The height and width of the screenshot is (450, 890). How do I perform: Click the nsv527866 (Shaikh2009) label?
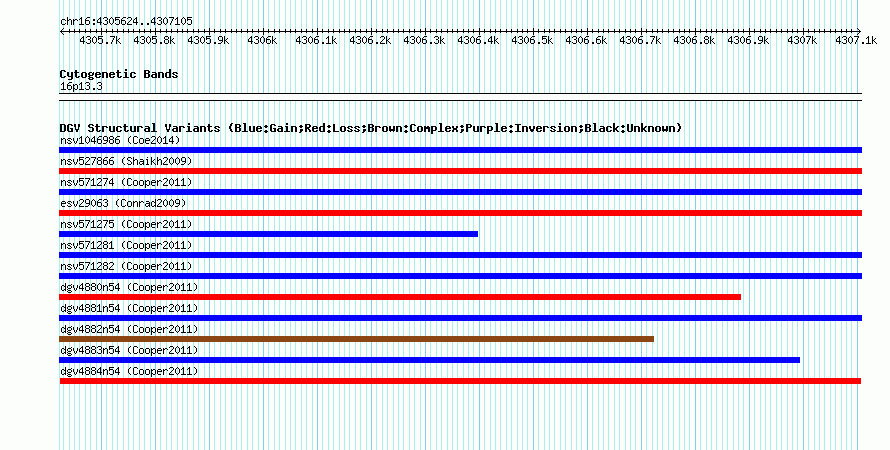(x=126, y=161)
